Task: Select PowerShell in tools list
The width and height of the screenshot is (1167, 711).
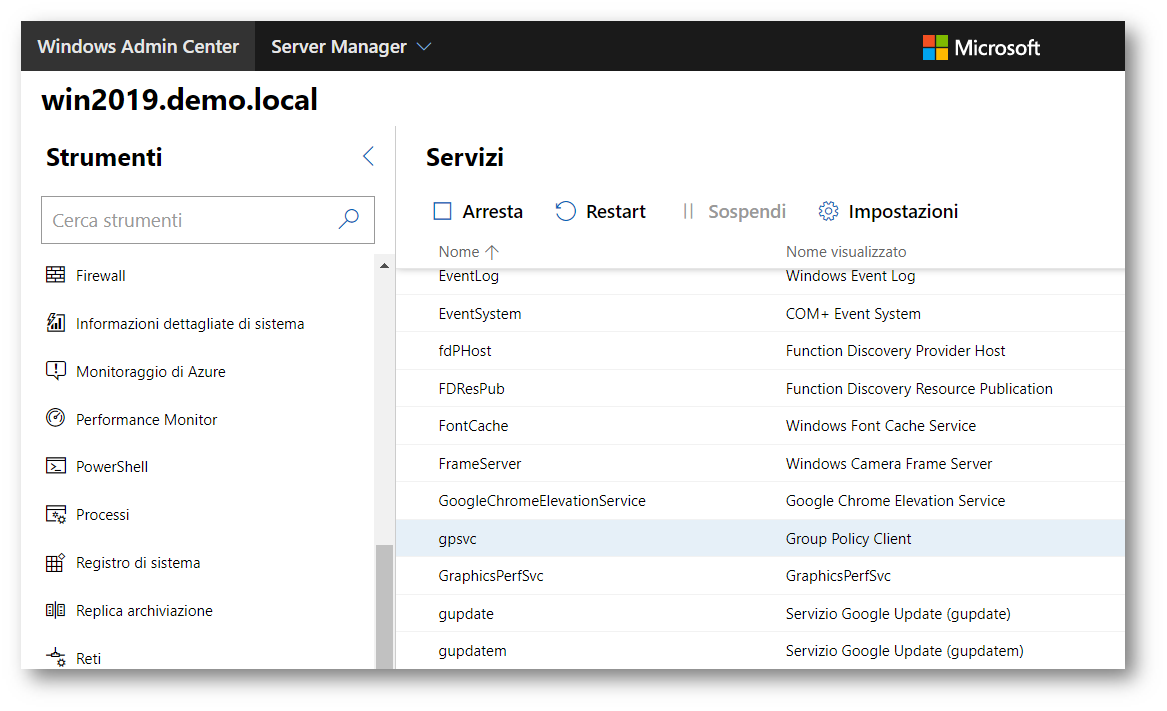Action: [x=112, y=467]
